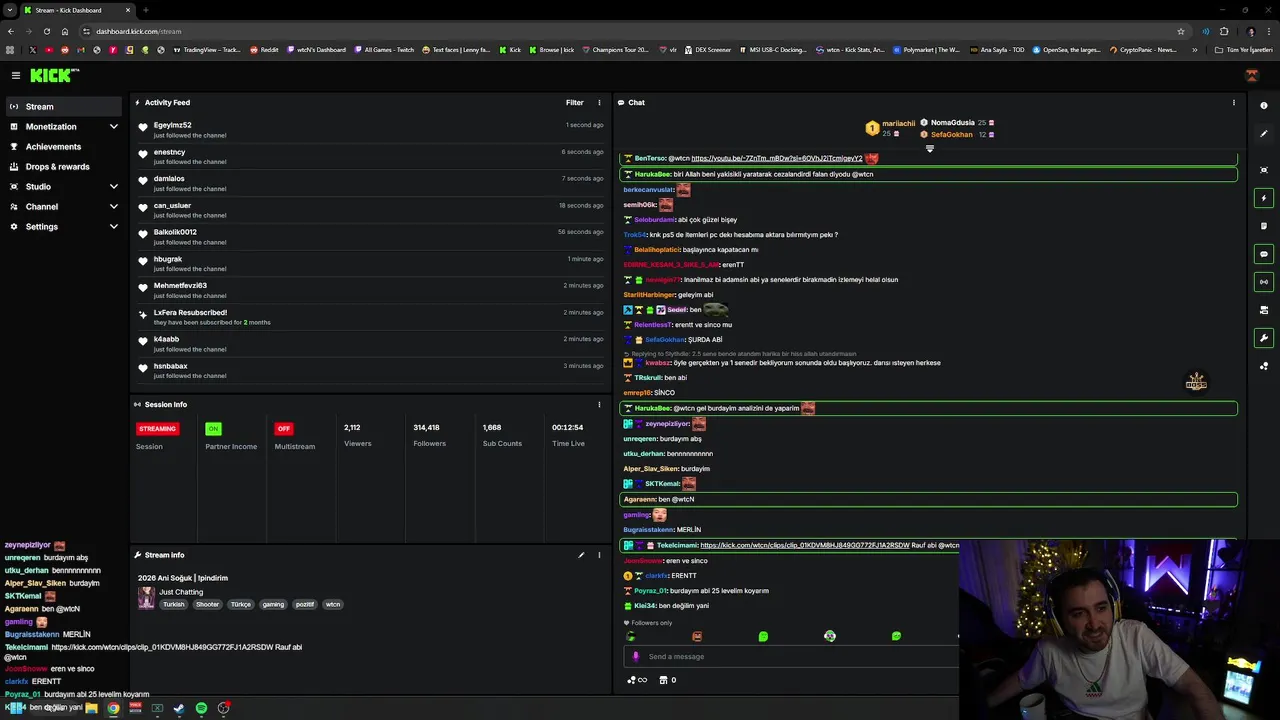Open a new browser tab with the plus button
Viewport: 1280px width, 720px height.
(146, 10)
